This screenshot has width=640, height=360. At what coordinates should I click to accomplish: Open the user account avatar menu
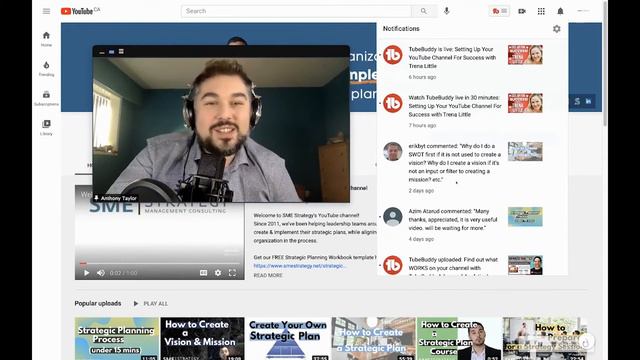[583, 11]
